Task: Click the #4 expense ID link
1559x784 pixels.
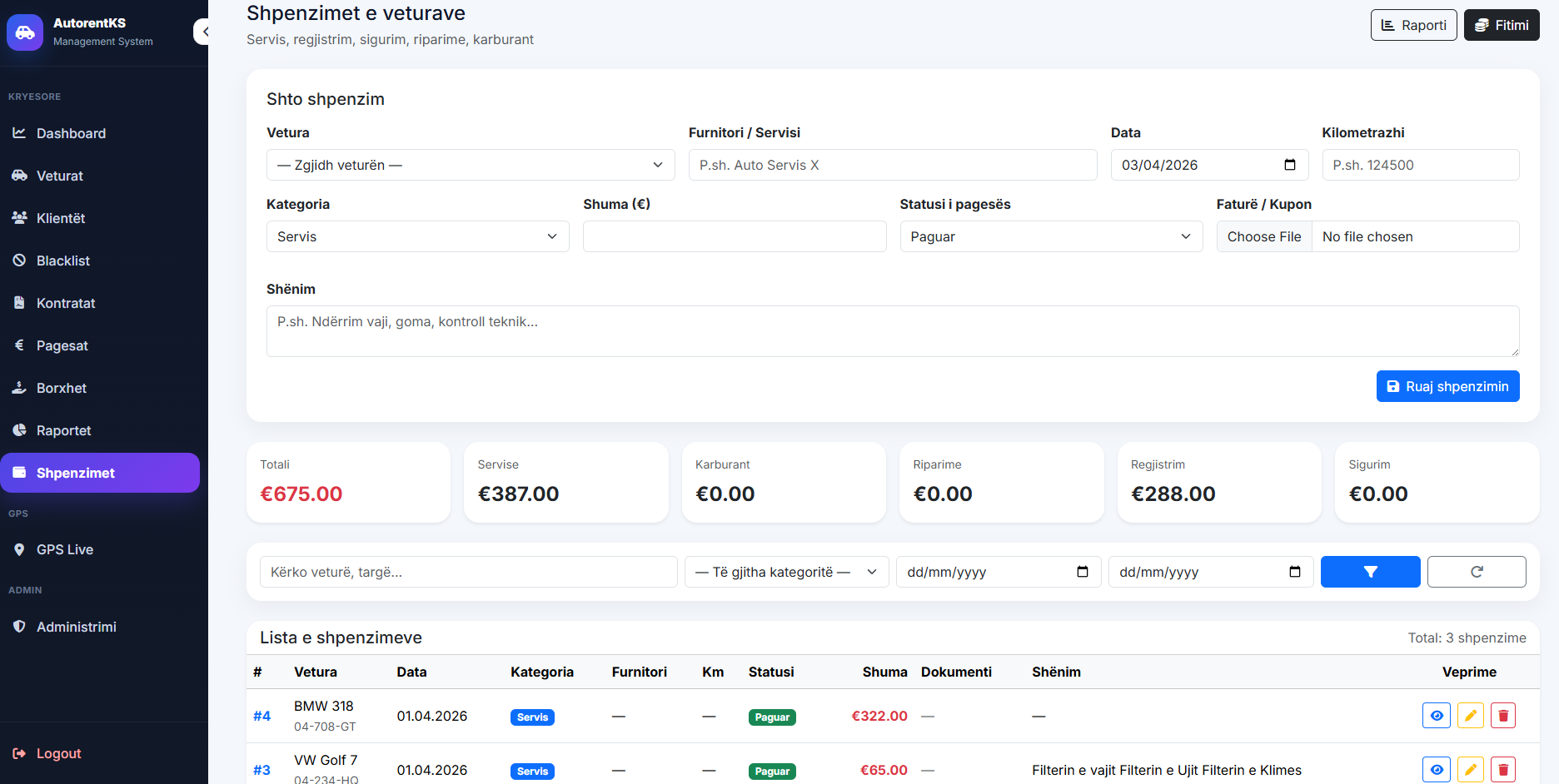Action: point(262,716)
